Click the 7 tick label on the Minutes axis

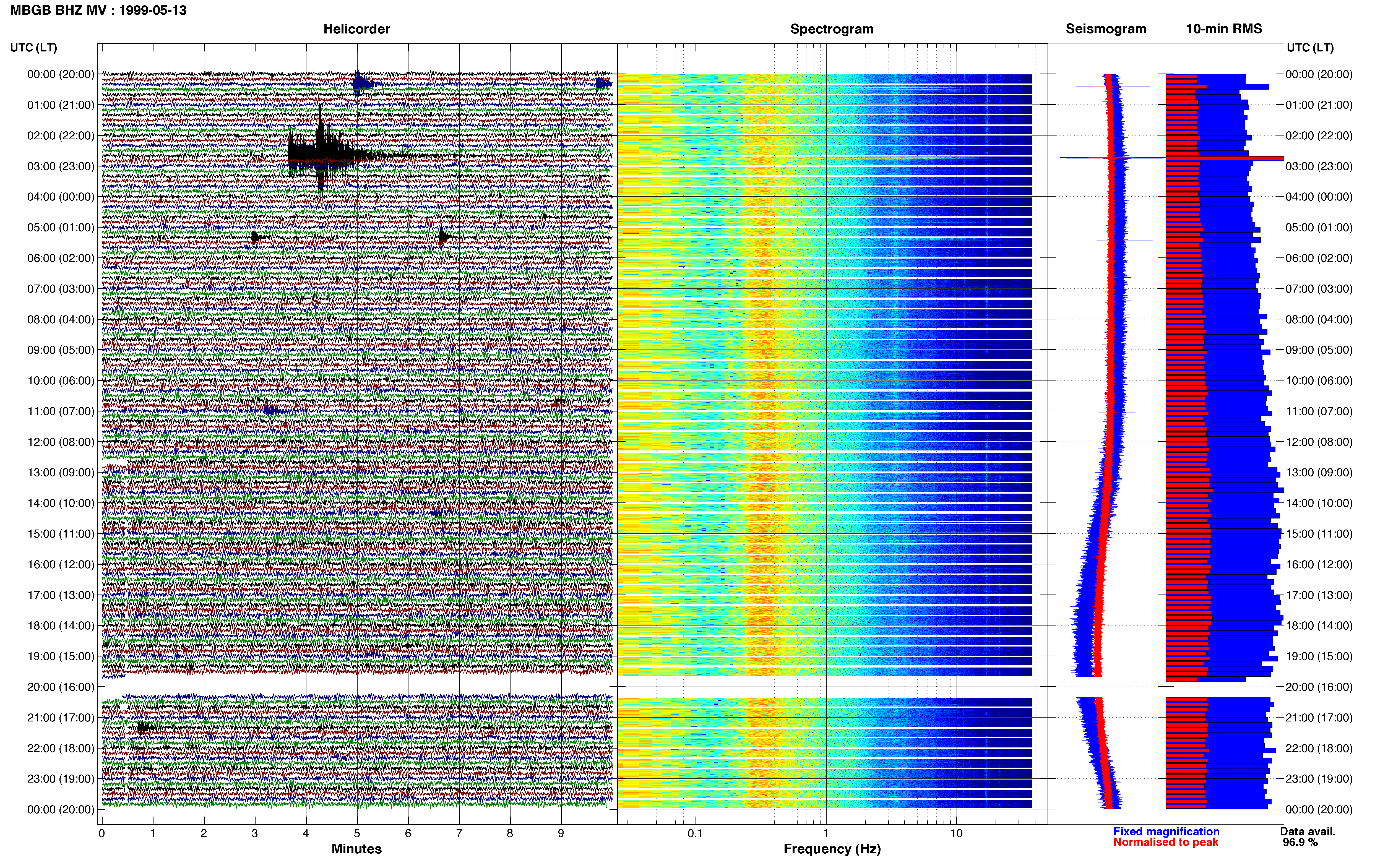point(459,833)
